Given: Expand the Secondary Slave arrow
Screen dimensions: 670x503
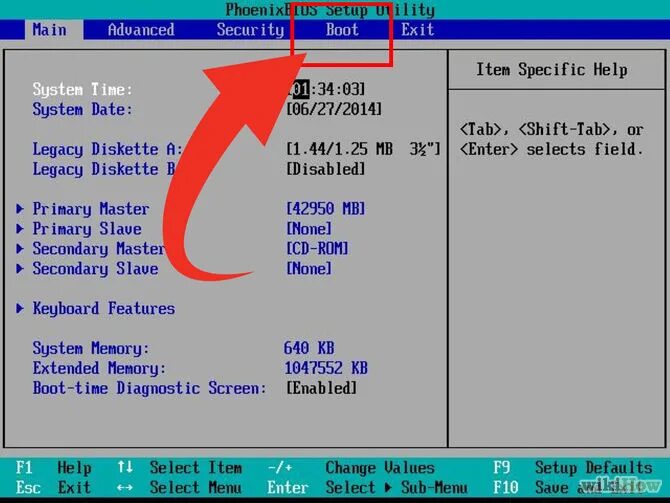Looking at the screenshot, I should pos(20,269).
